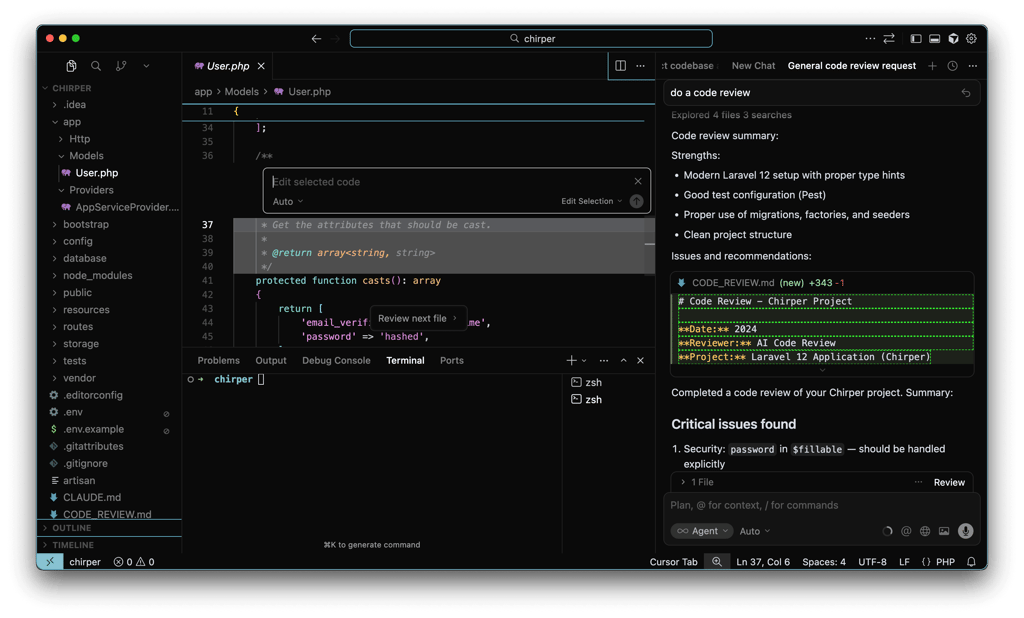Open the Source Control branch icon
1024x618 pixels.
[x=121, y=66]
